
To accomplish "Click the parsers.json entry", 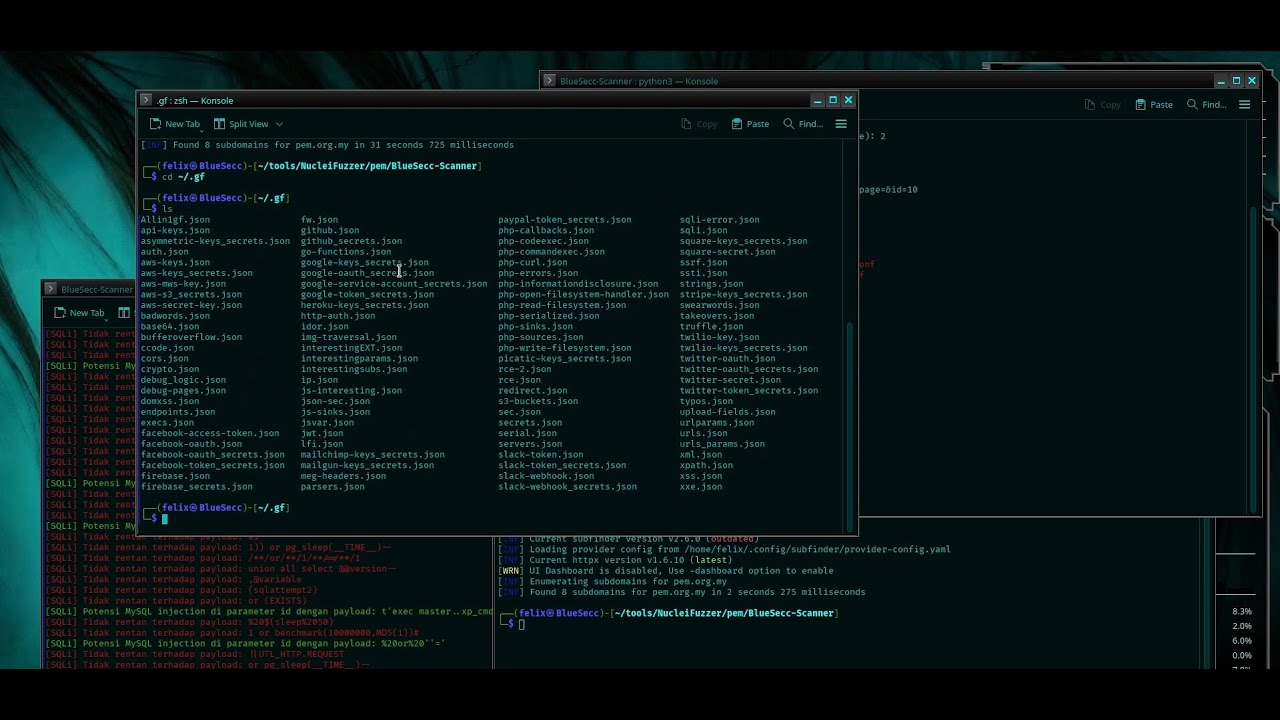I will click(333, 487).
